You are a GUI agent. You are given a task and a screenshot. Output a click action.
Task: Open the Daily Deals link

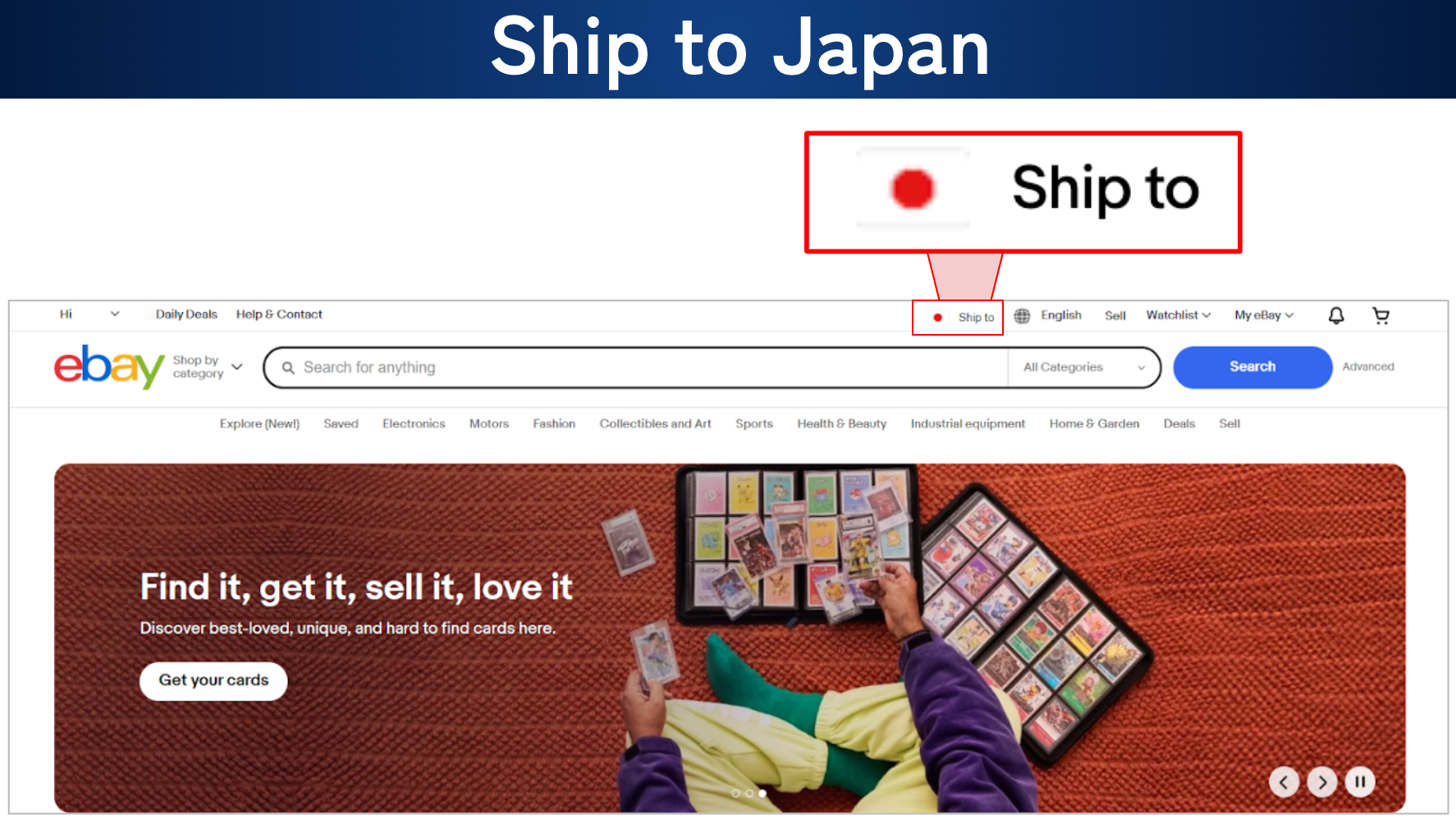pos(186,314)
